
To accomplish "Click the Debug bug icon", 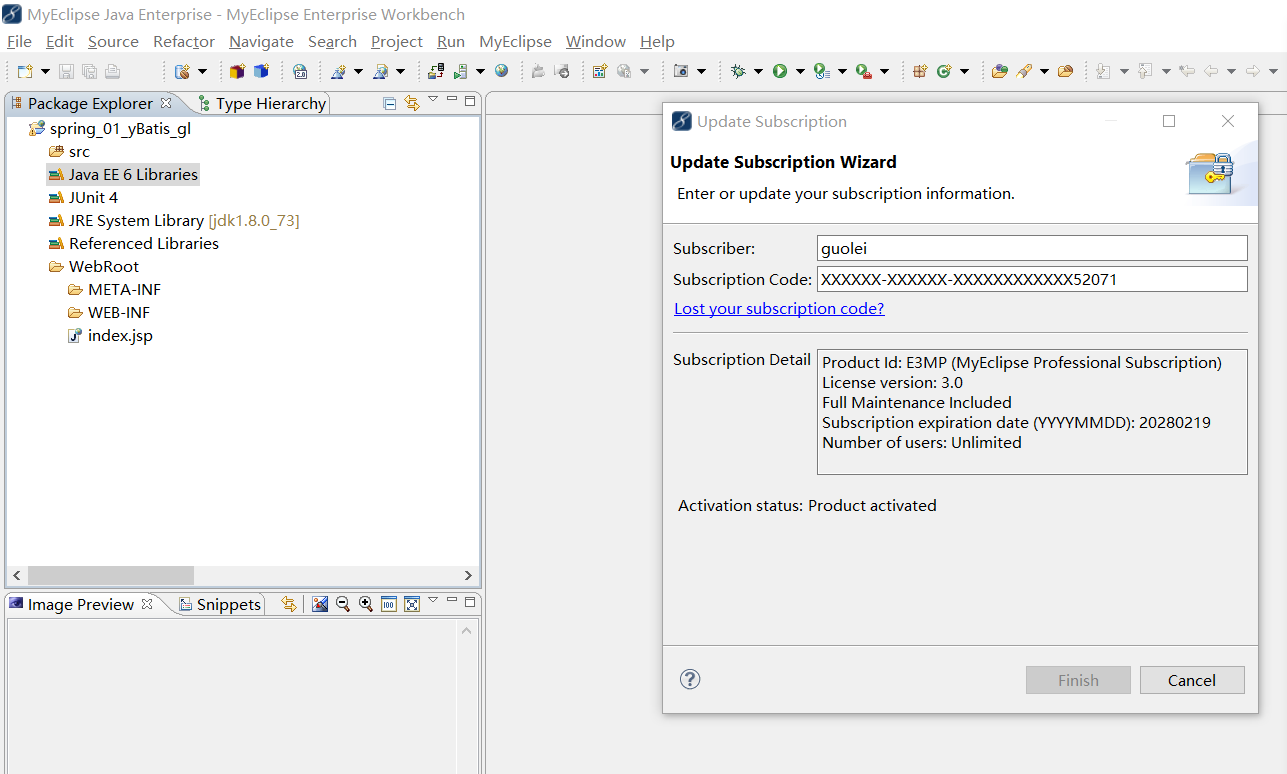I will click(738, 71).
